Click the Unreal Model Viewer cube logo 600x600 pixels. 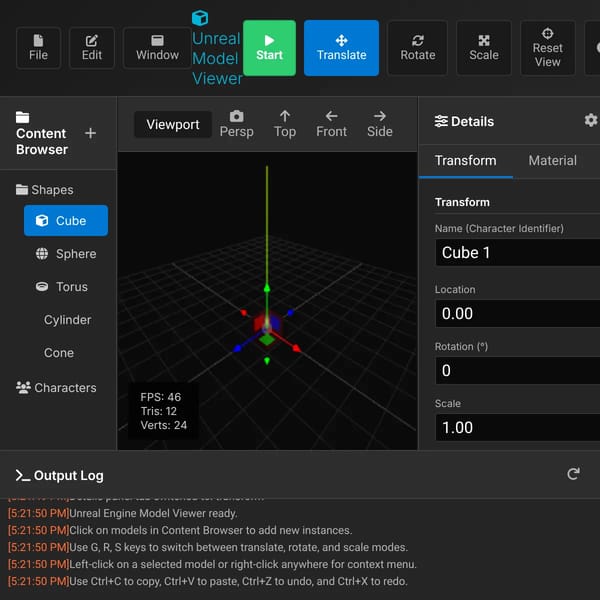click(200, 18)
